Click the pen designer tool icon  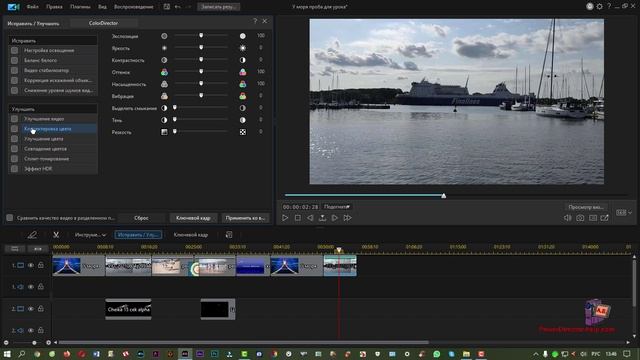[x=32, y=235]
